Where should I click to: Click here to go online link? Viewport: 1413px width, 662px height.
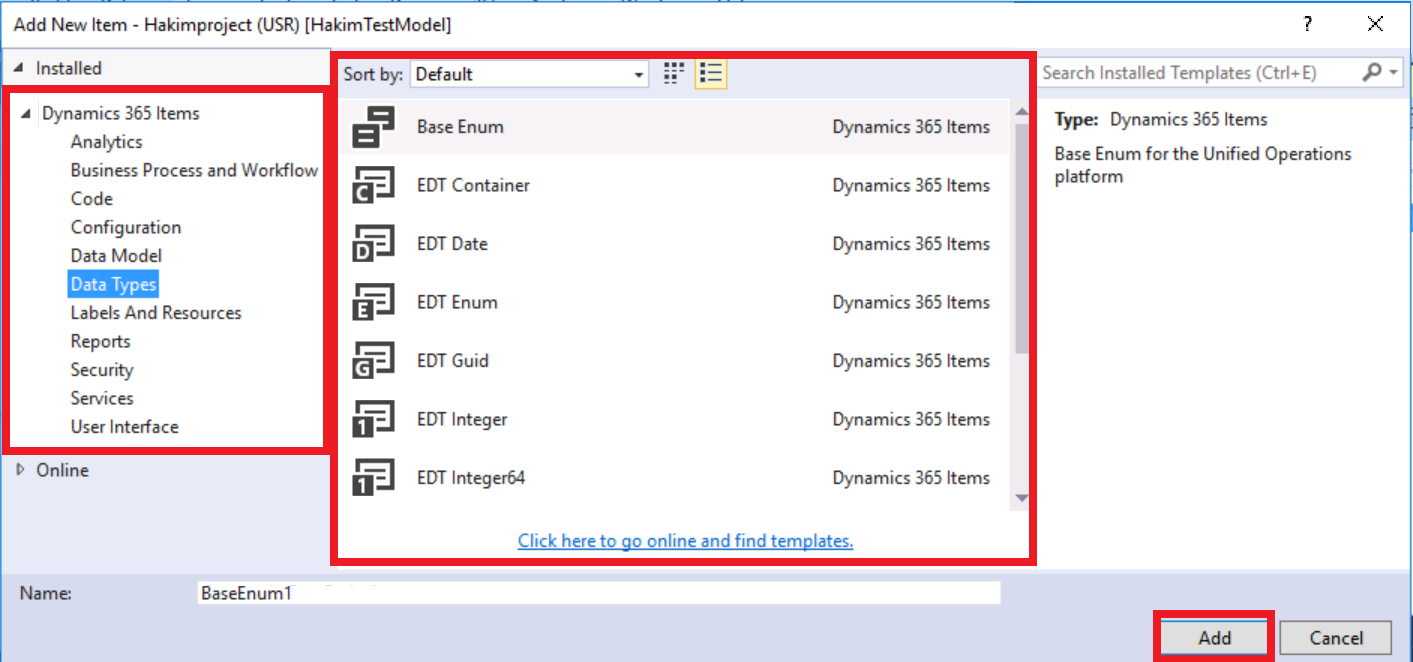tap(685, 541)
